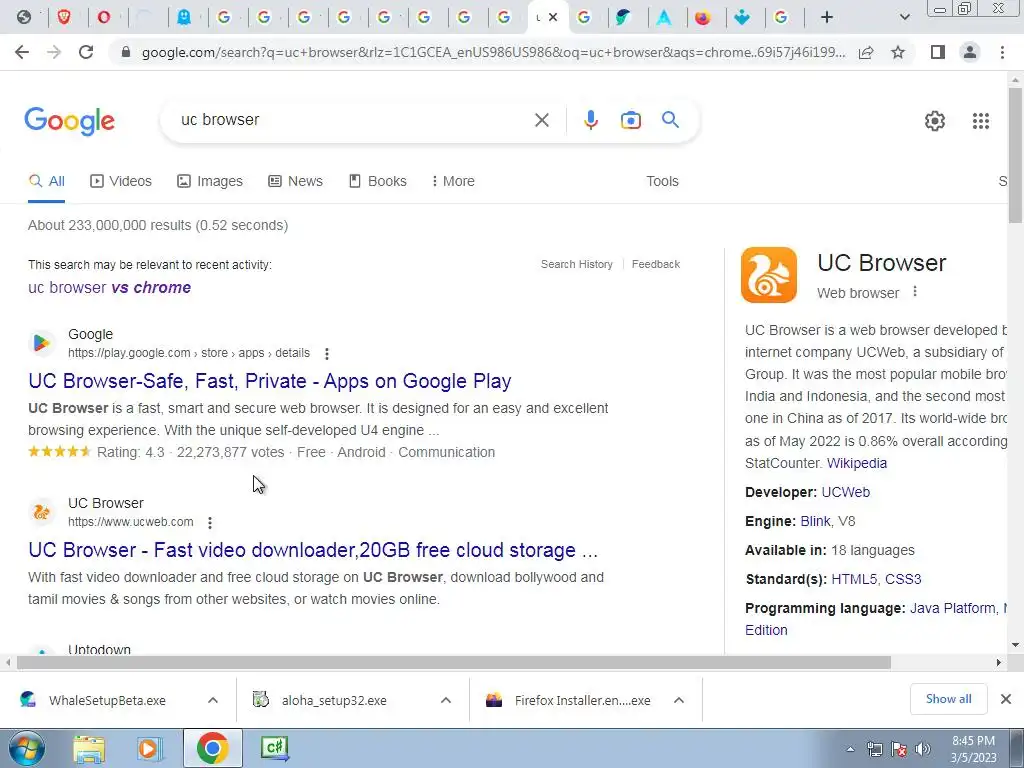Open the Brave browser tab

(x=63, y=18)
